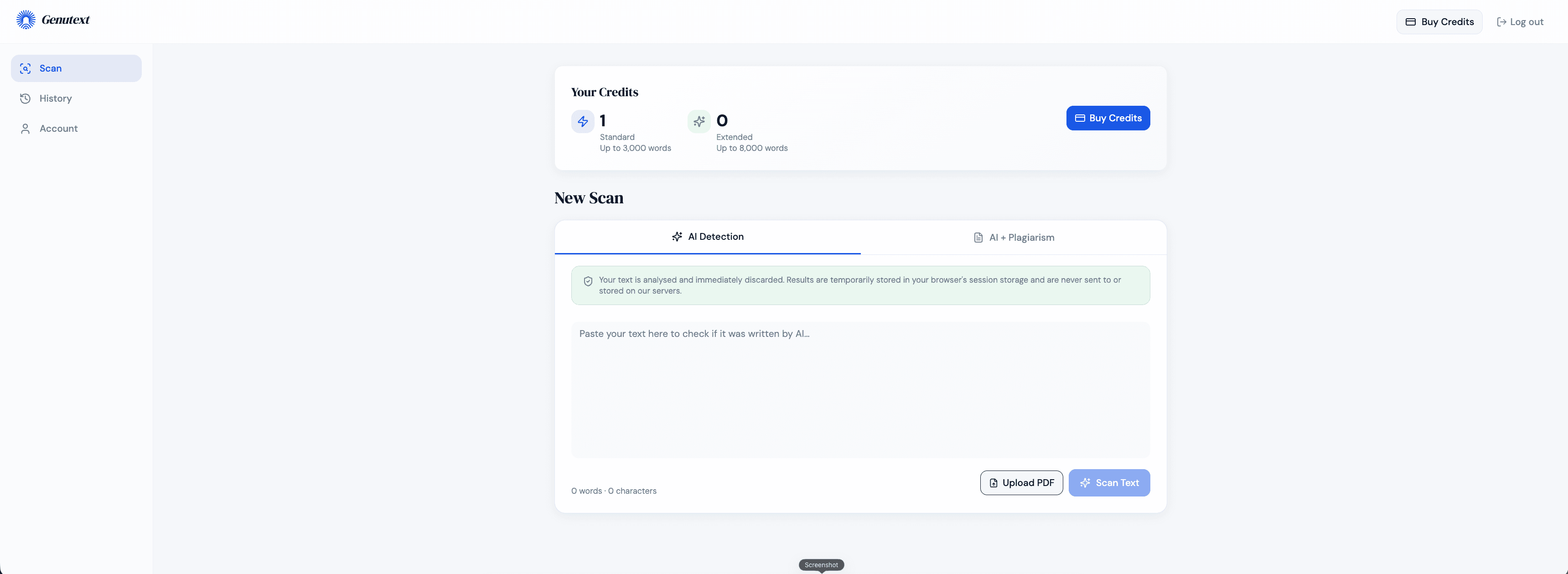The height and width of the screenshot is (574, 1568).
Task: Click Upload PDF to add a document
Action: click(1021, 482)
